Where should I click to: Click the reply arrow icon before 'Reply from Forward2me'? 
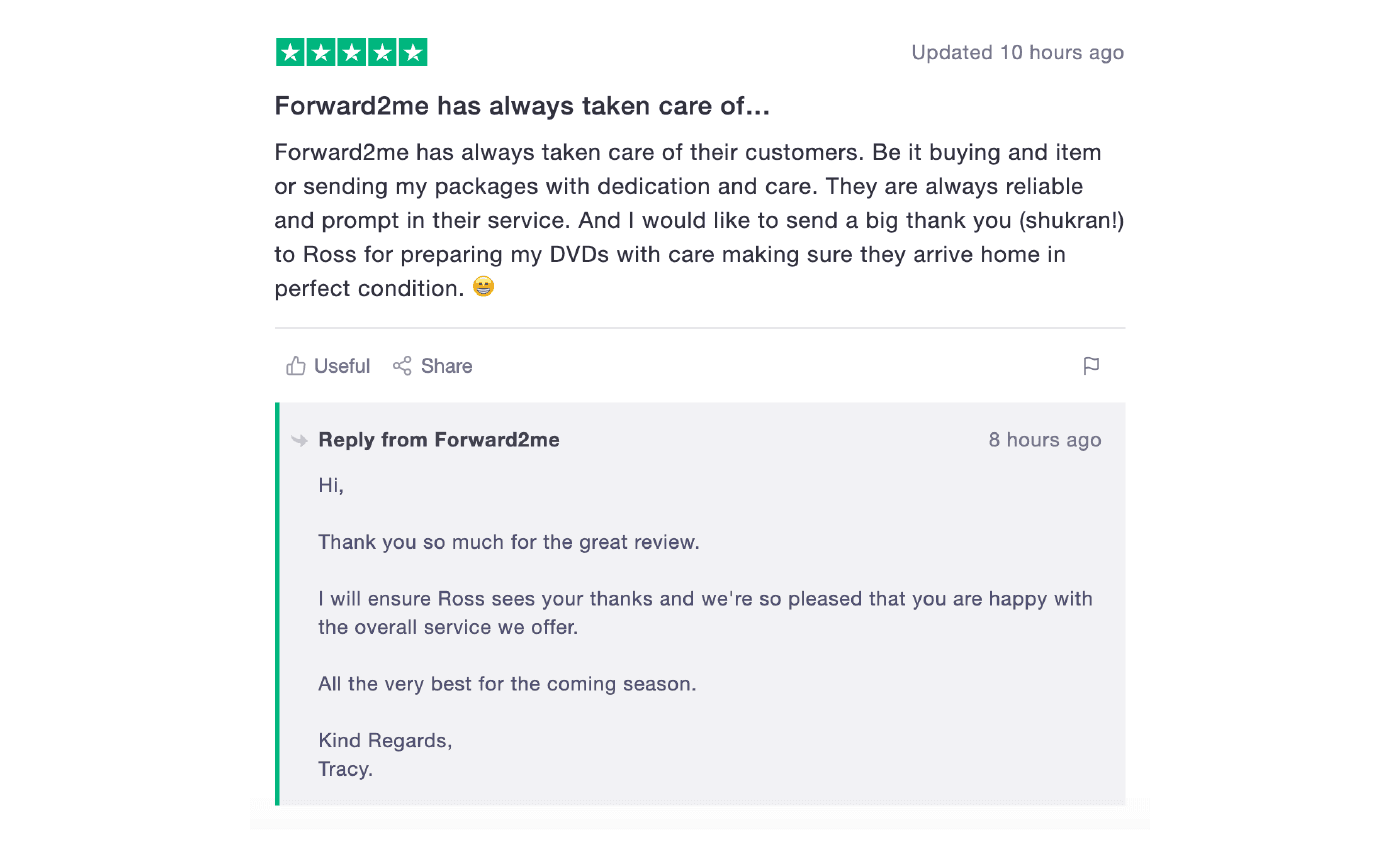(x=298, y=440)
